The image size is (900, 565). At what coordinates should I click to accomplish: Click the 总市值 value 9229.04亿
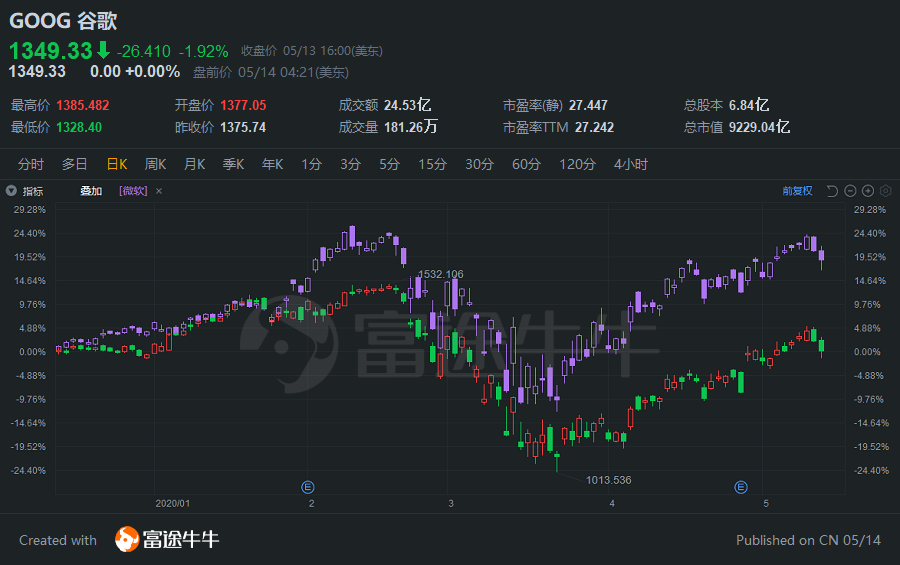[x=759, y=127]
